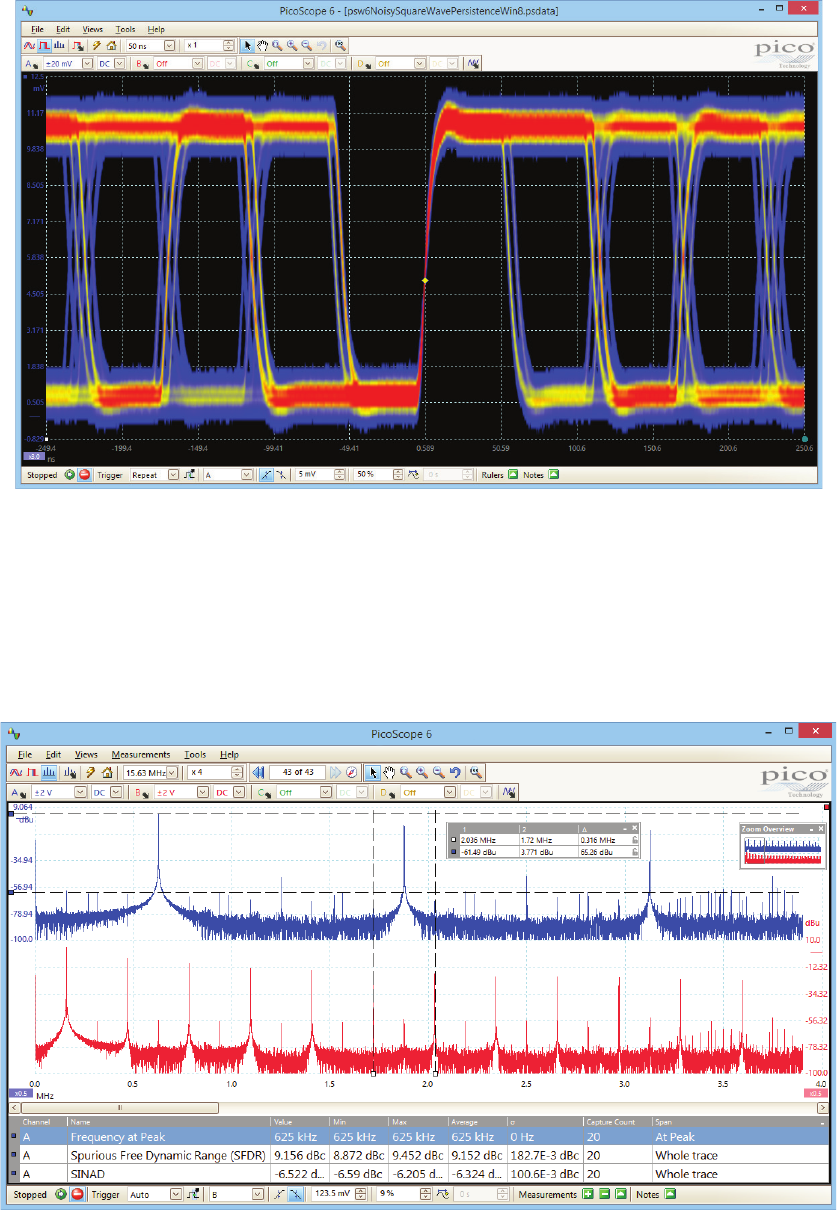Choose hand pan tool in bottom spectrum window

pos(391,772)
